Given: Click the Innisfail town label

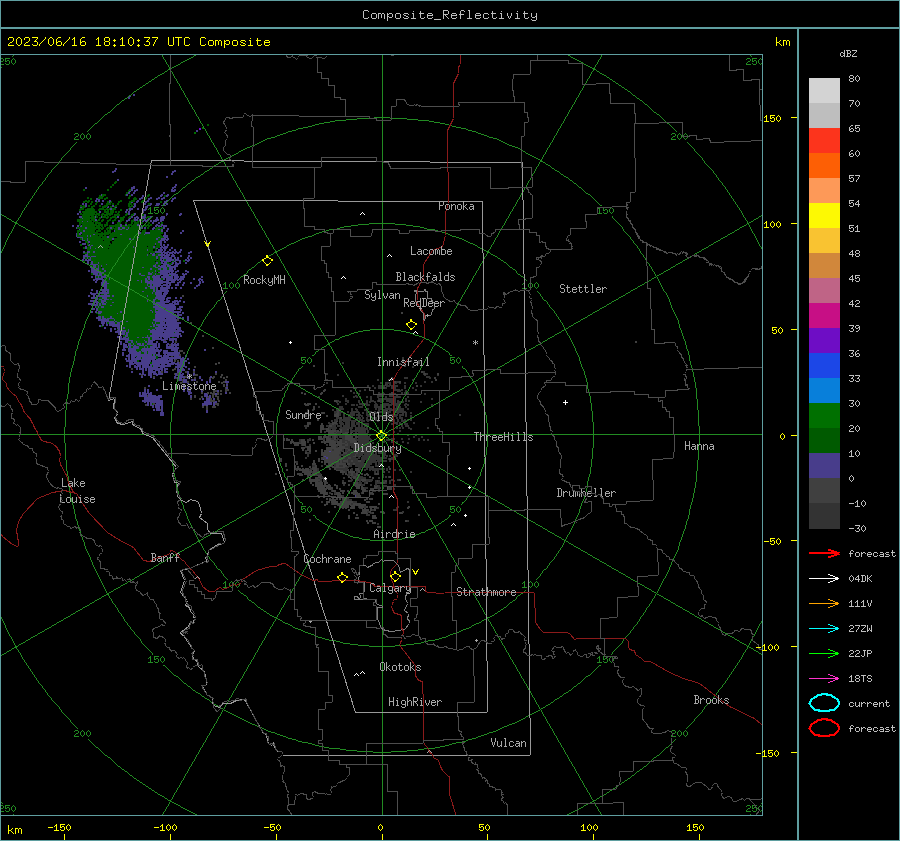Looking at the screenshot, I should coord(403,362).
